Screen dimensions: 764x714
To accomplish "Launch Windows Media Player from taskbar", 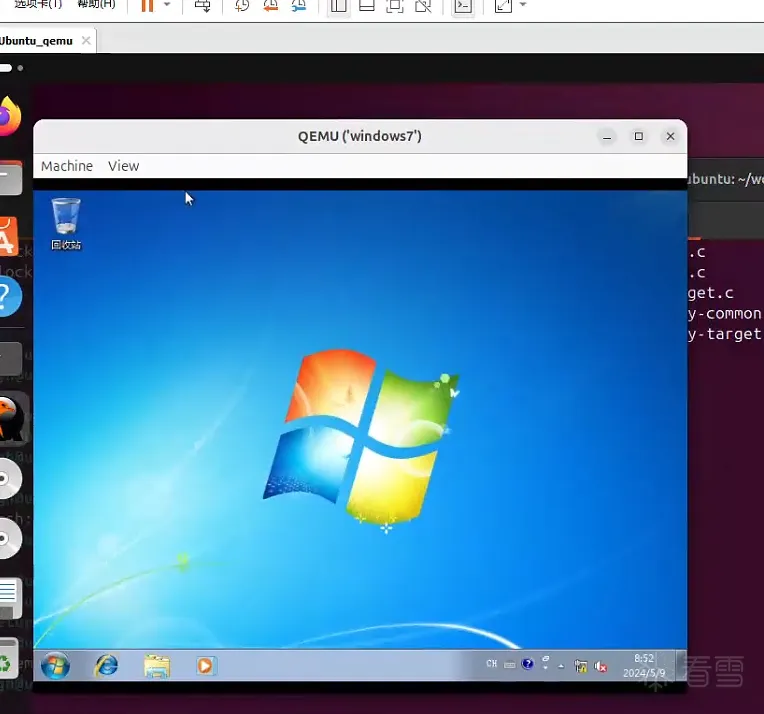I will coord(205,666).
